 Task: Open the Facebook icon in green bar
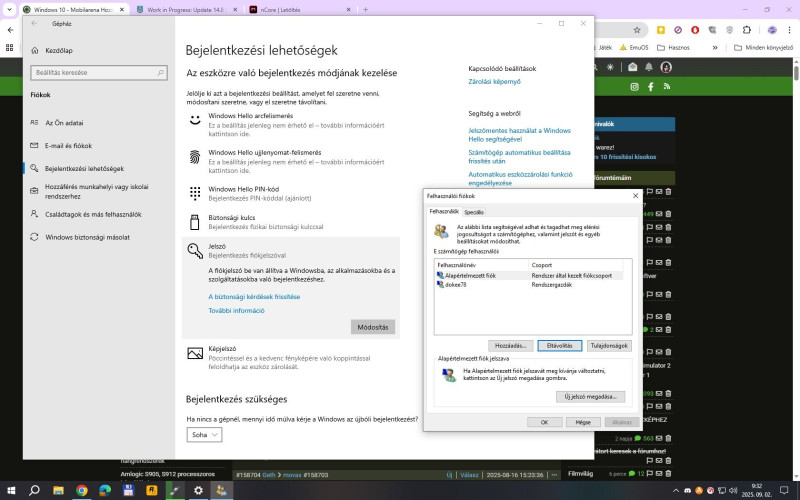pos(651,87)
